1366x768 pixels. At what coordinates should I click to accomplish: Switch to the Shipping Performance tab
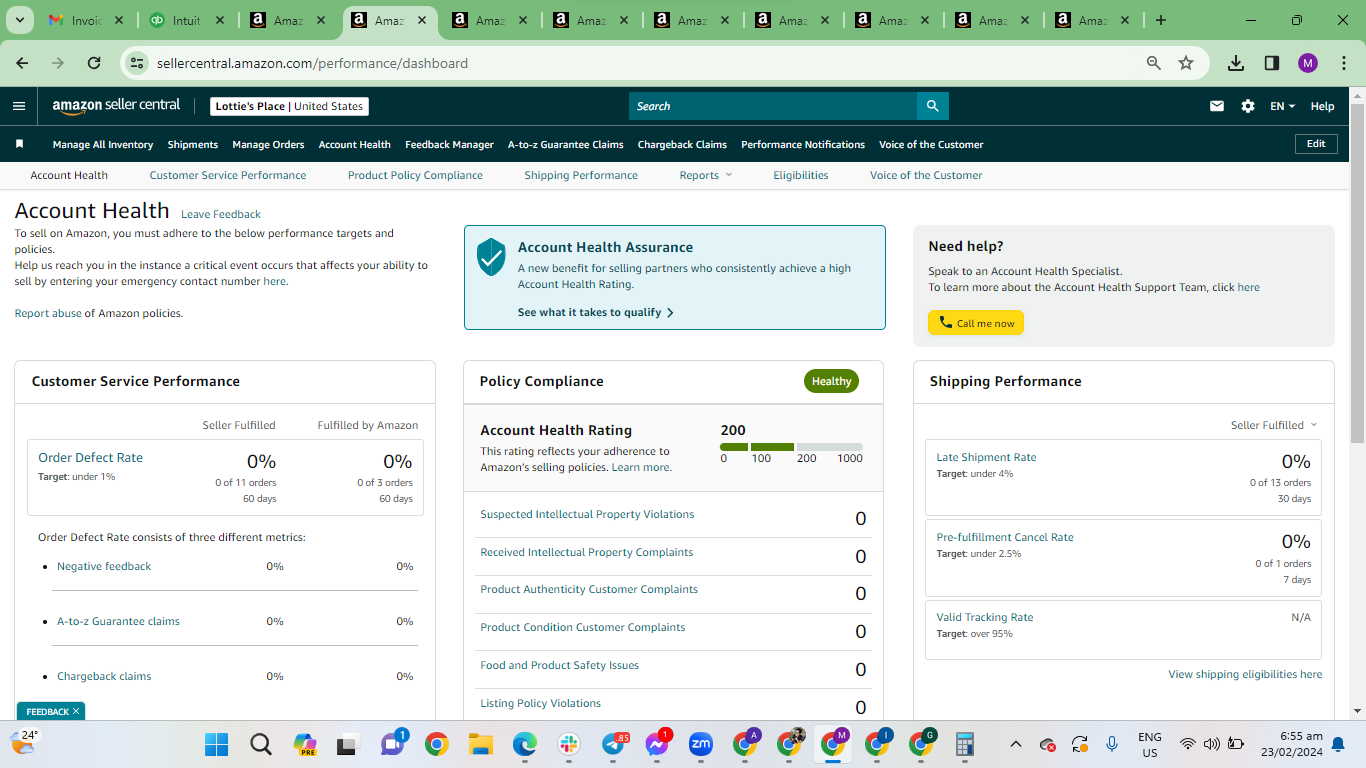click(x=581, y=175)
